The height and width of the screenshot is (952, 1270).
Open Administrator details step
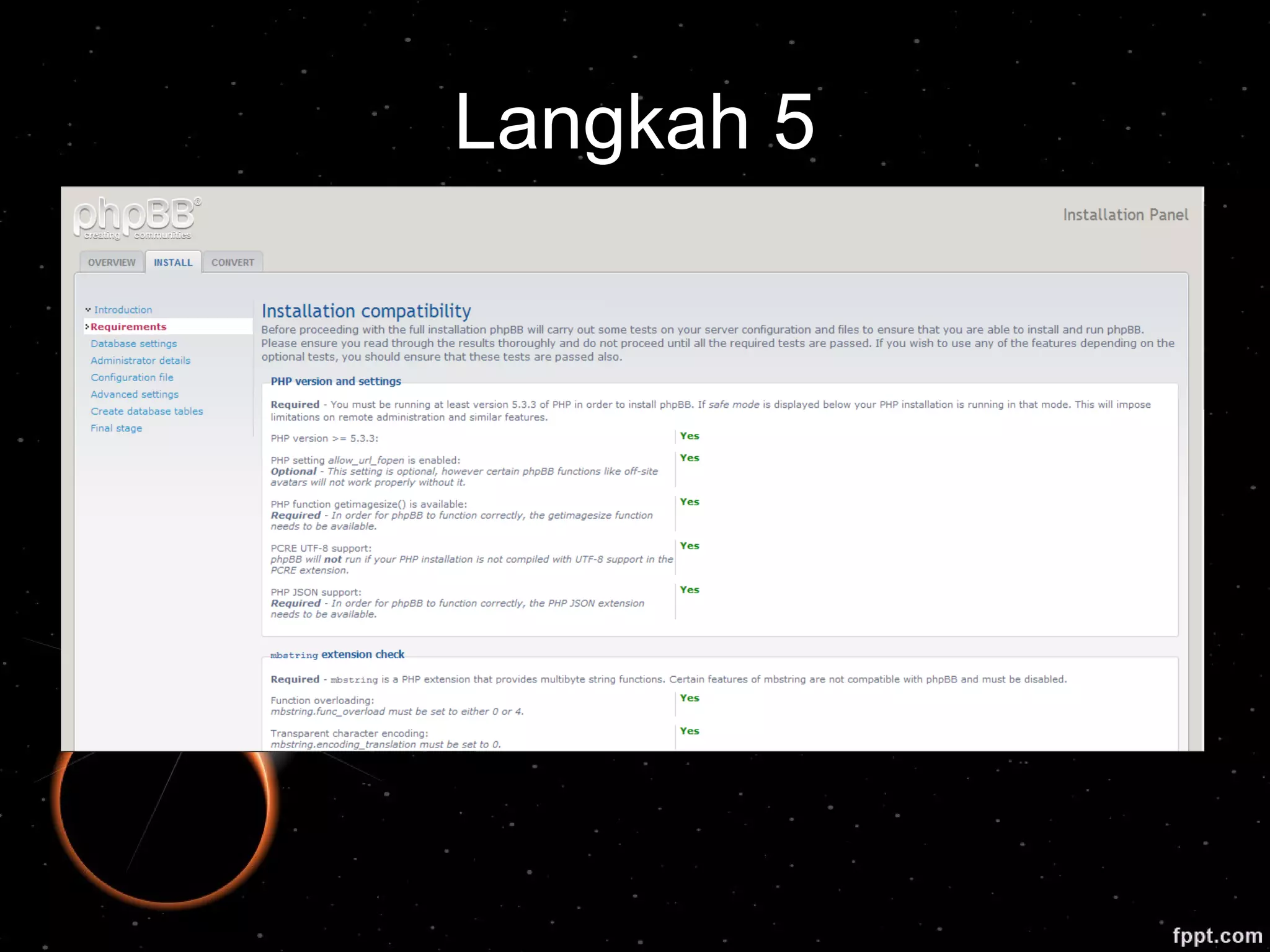tap(141, 360)
